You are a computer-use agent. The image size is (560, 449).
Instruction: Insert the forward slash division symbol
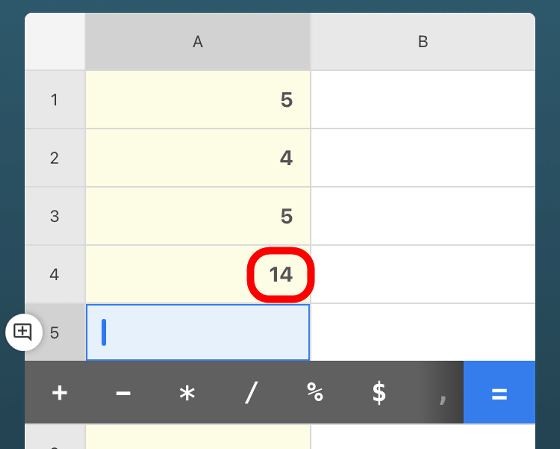251,393
